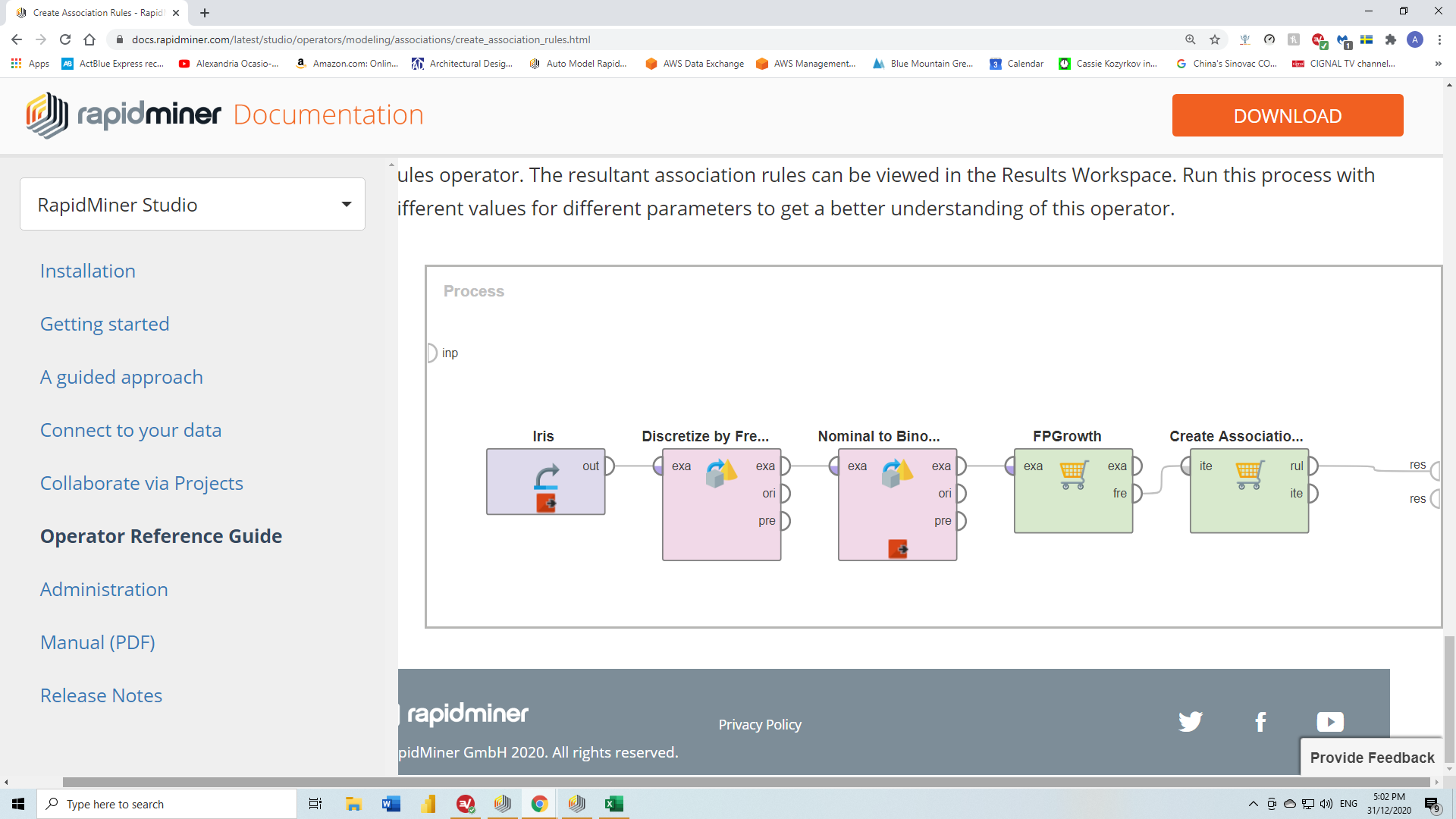Open the Administration section
1456x819 pixels.
tap(104, 589)
